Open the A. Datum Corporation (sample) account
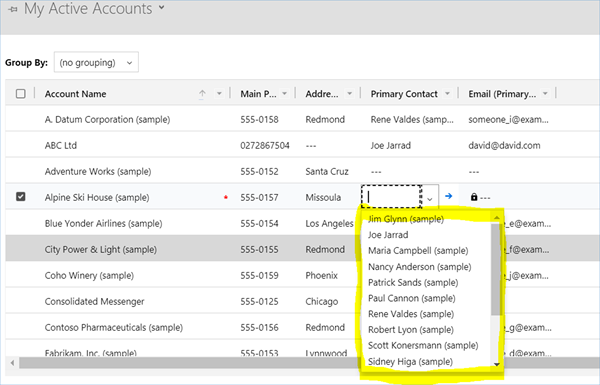 coord(107,119)
